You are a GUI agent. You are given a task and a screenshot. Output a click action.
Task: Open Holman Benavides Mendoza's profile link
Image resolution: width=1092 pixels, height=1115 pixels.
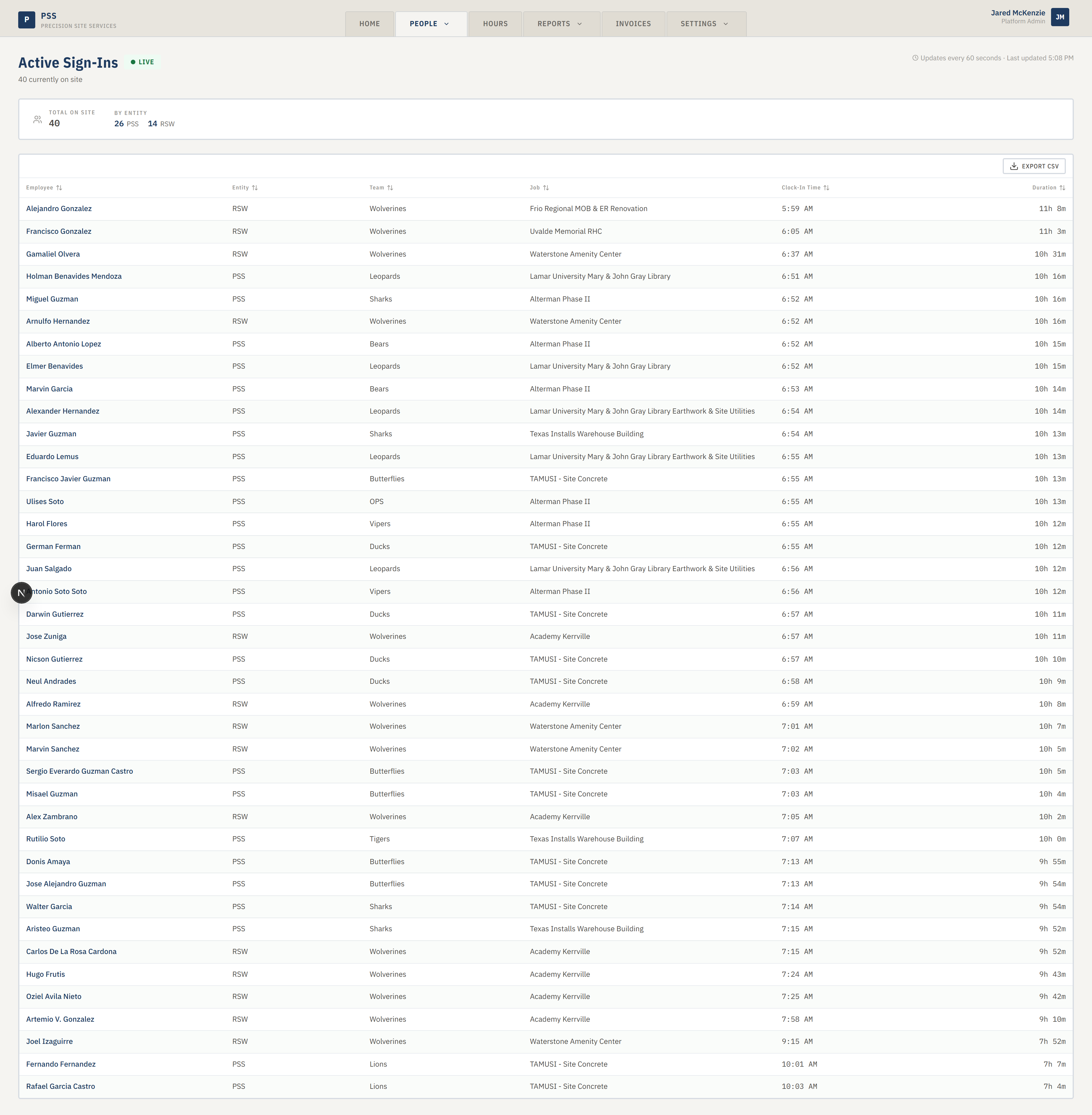(73, 276)
